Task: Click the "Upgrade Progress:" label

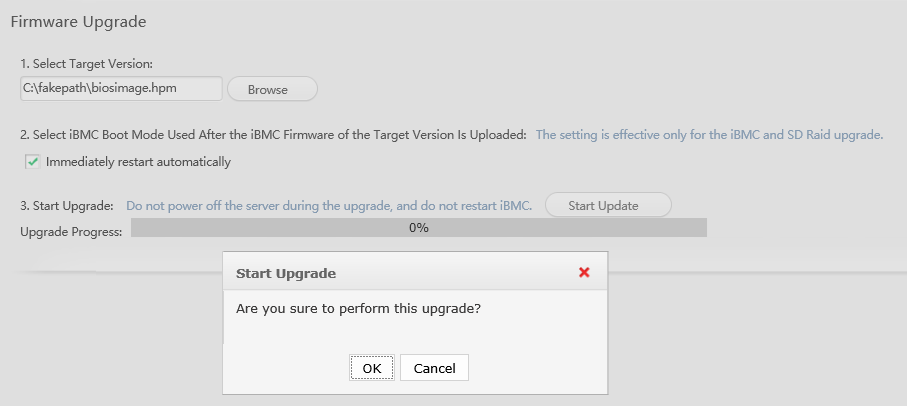Action: [x=71, y=232]
